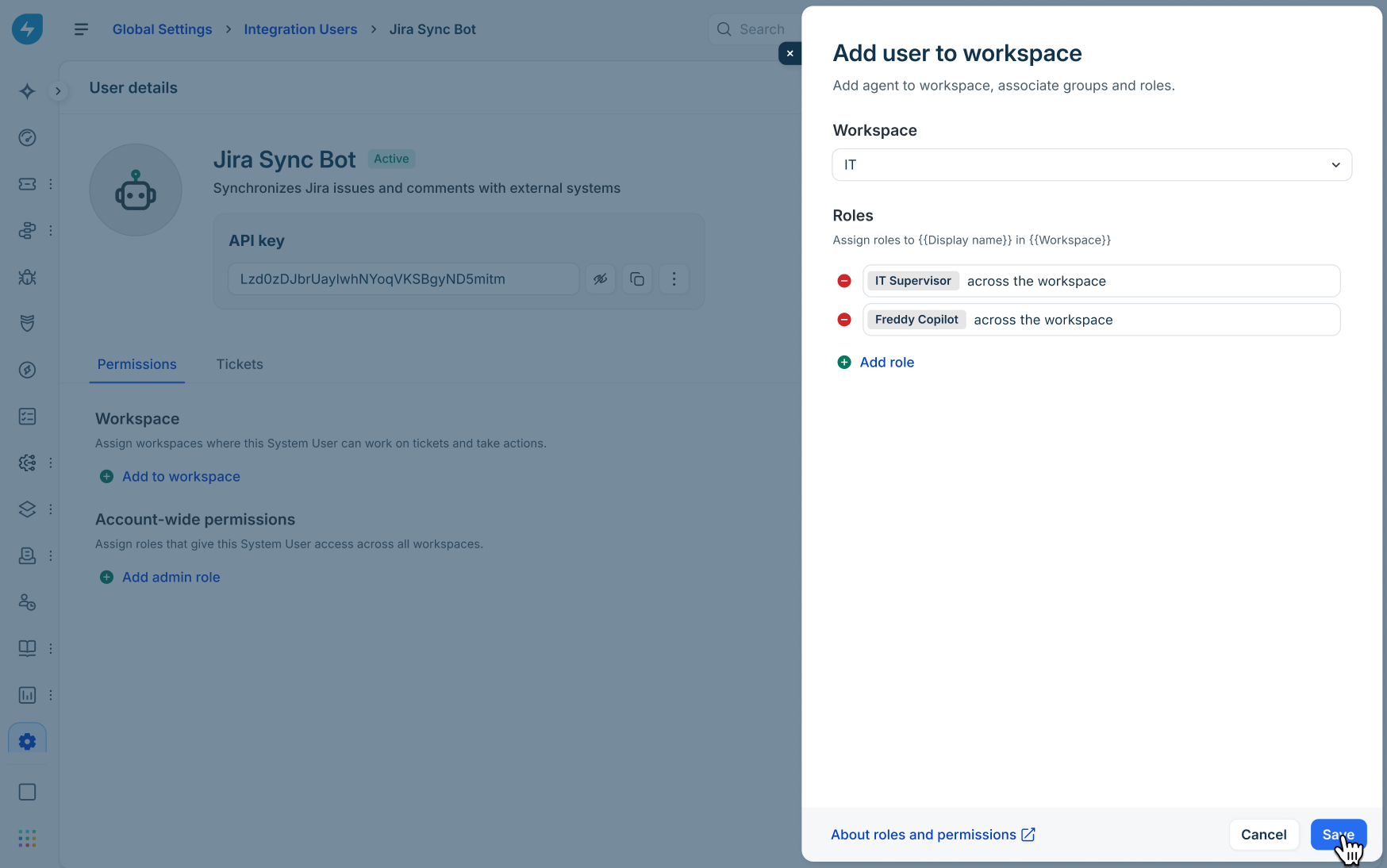Click the Jira Sync Bot breadcrumb

click(432, 29)
